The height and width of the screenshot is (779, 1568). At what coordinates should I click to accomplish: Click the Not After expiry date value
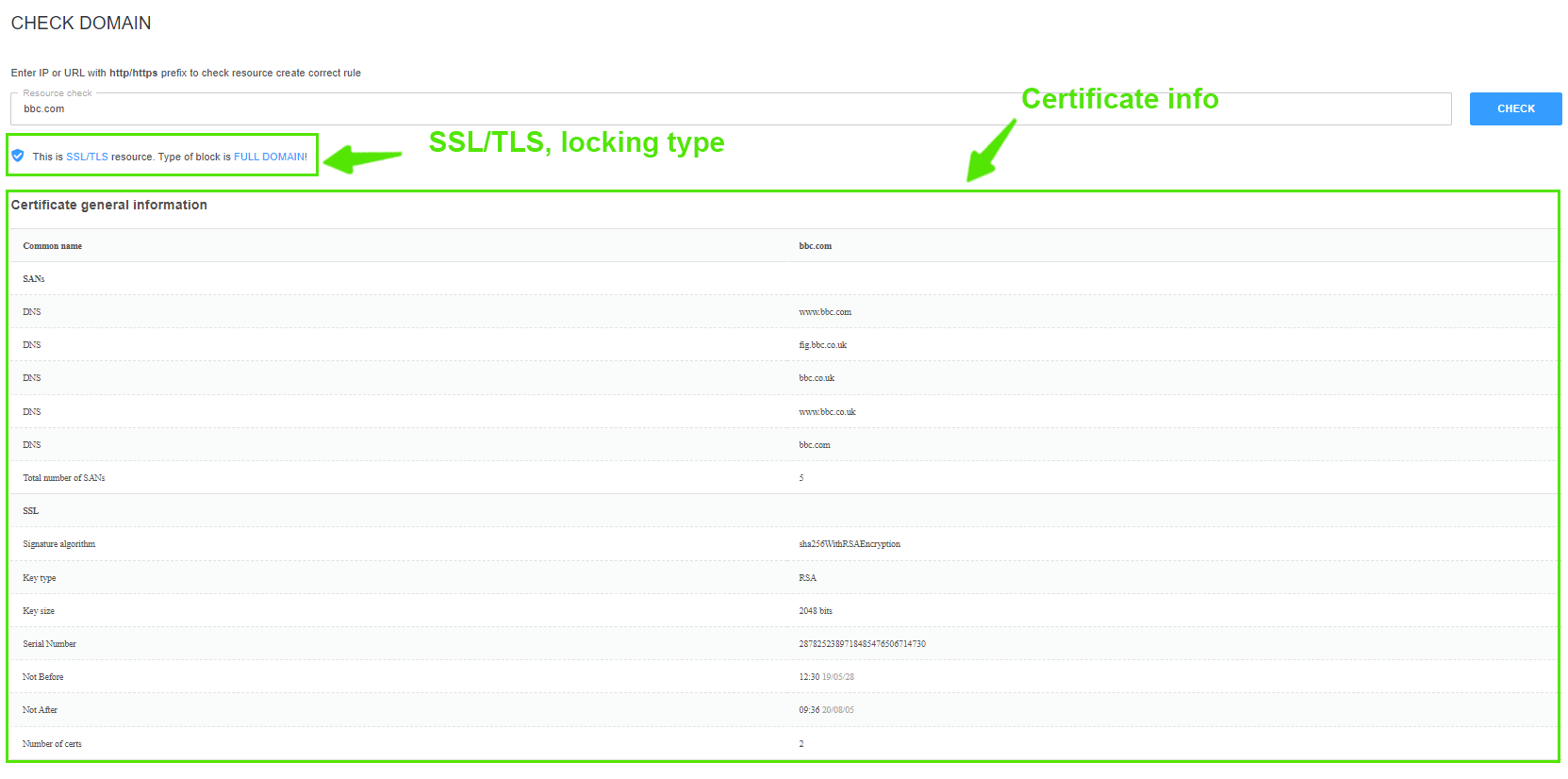click(x=826, y=710)
